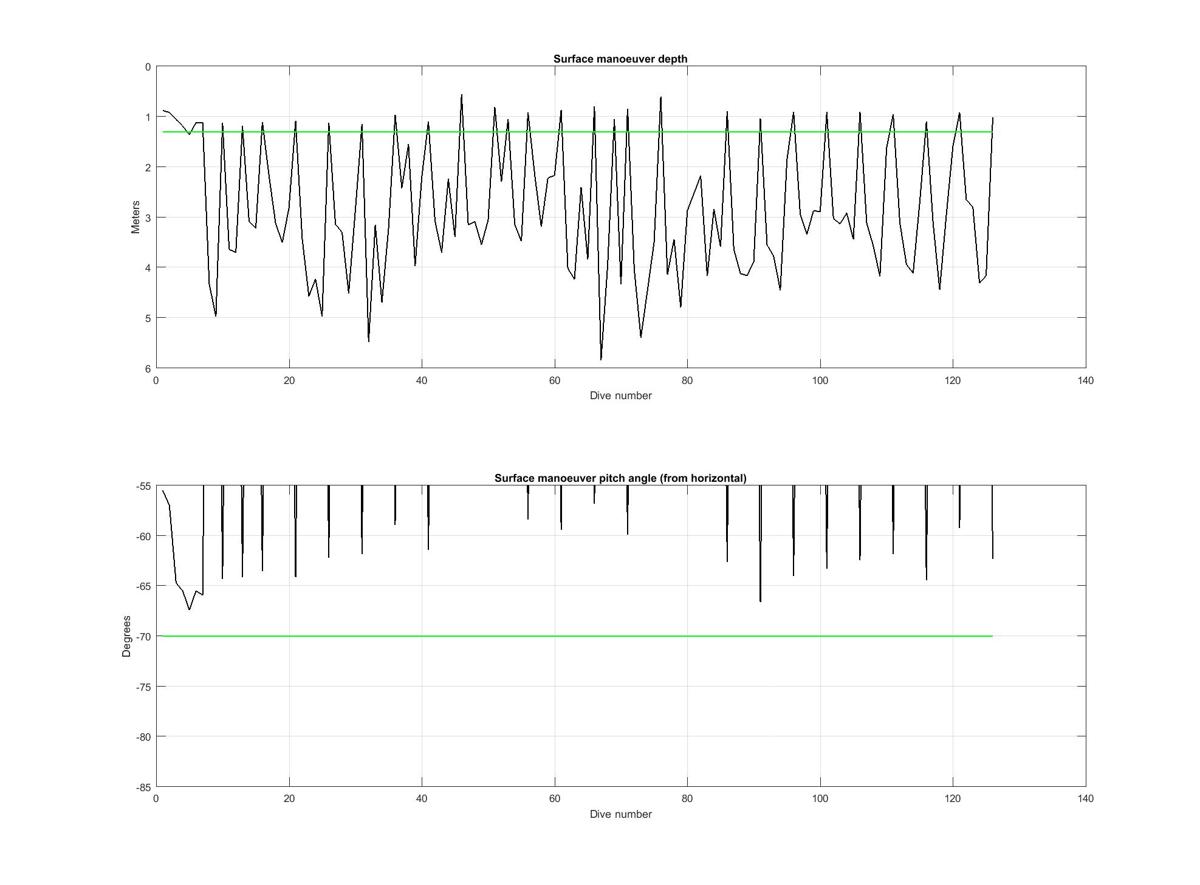
Task: Click x-axis tick '120' on pitch angle plot
Action: pos(953,799)
